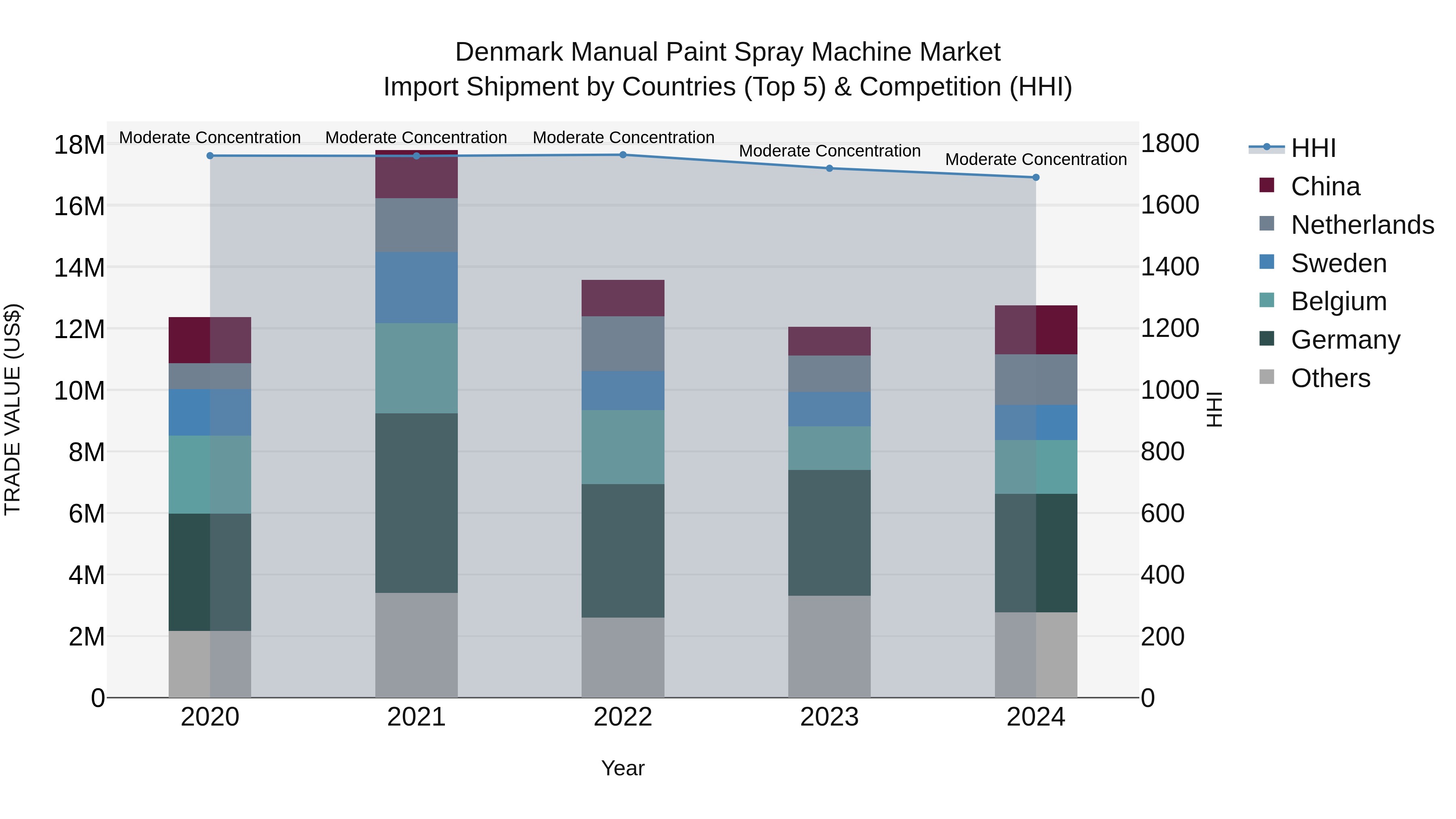Click the 10M y-axis tick label

coord(79,391)
